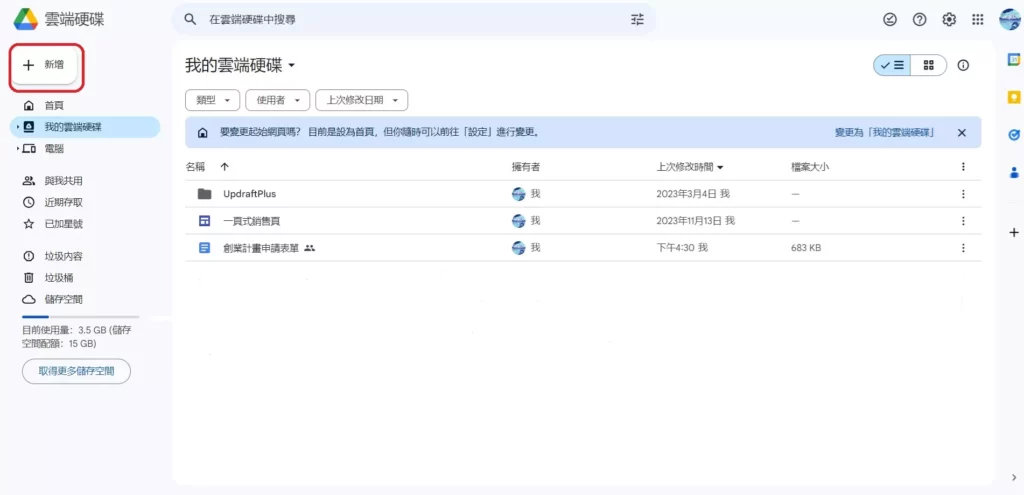Select the 創業計畫申請表單 document
The width and height of the screenshot is (1024, 495).
[583, 248]
